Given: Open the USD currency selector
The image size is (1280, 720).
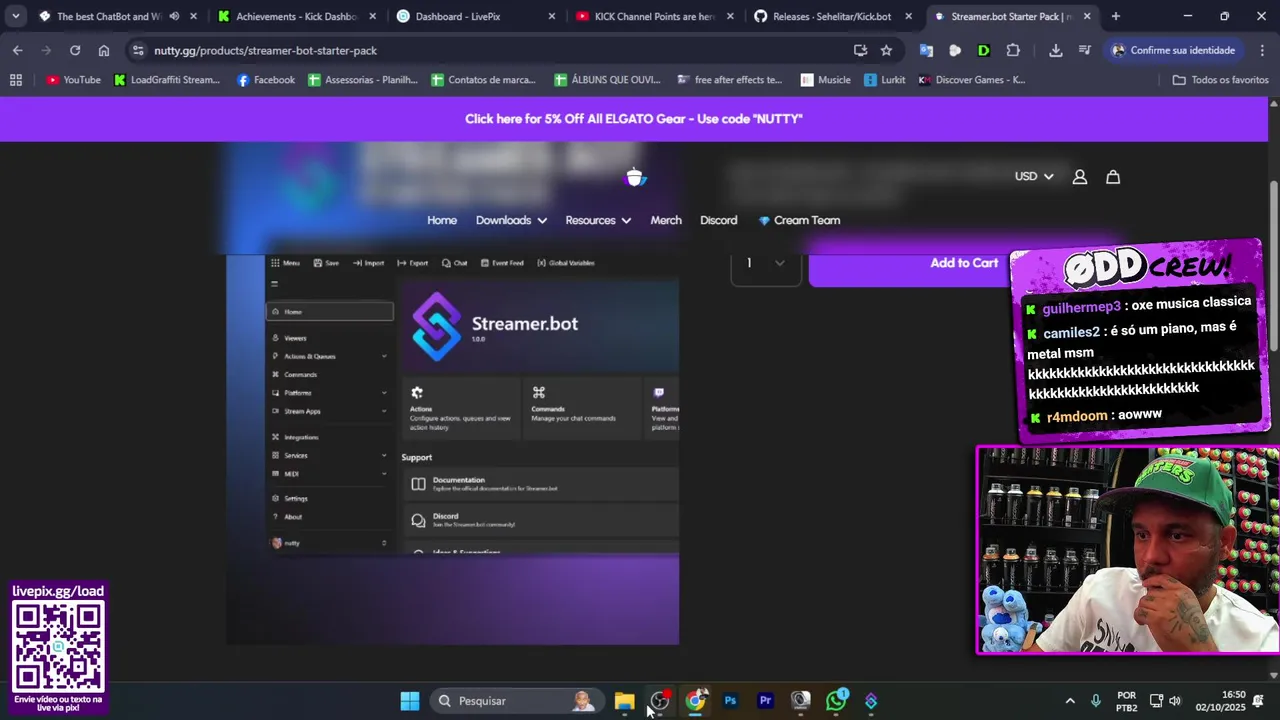Looking at the screenshot, I should tap(1034, 176).
